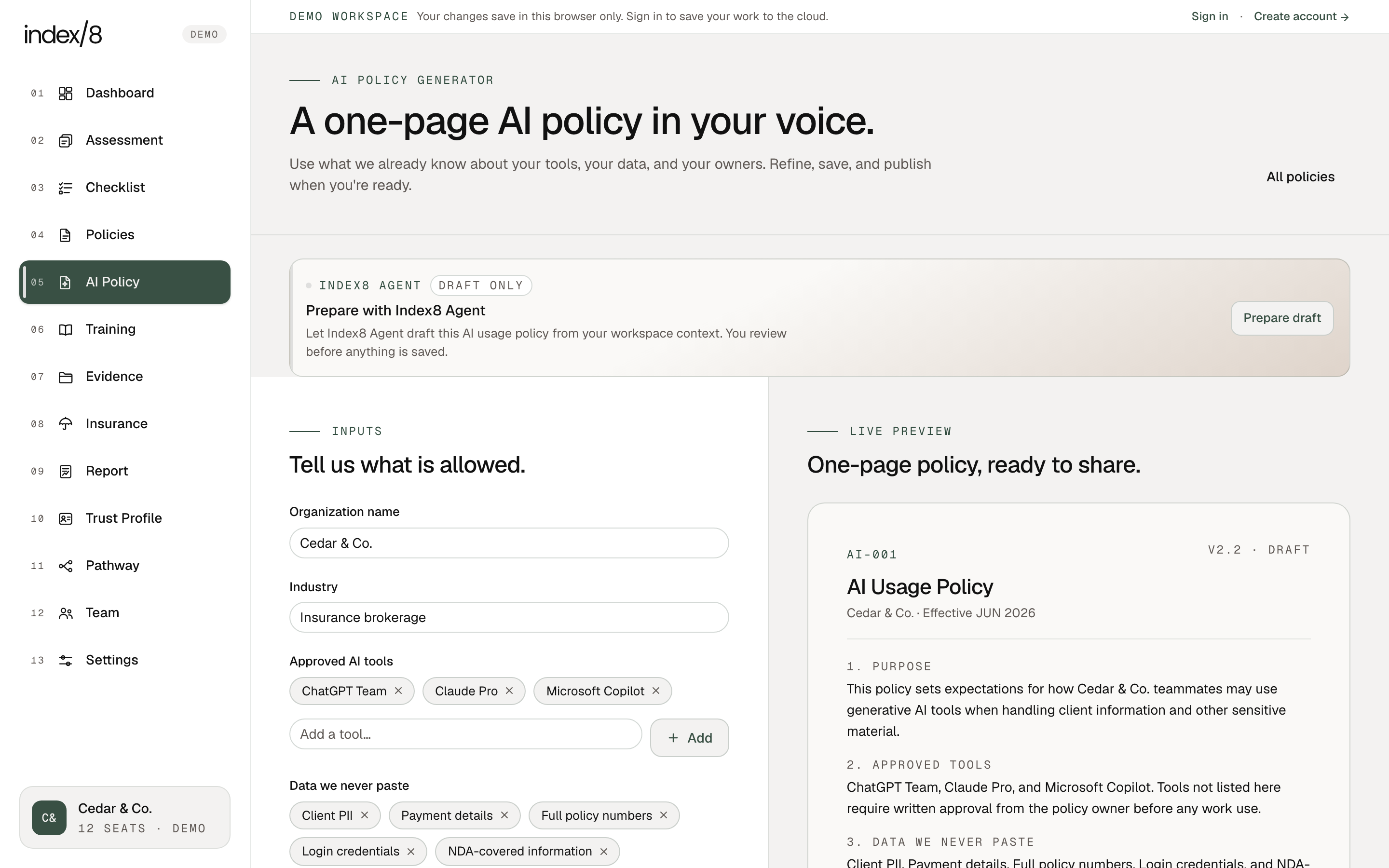
Task: Open the Dashboard menu item
Action: pyautogui.click(x=124, y=93)
